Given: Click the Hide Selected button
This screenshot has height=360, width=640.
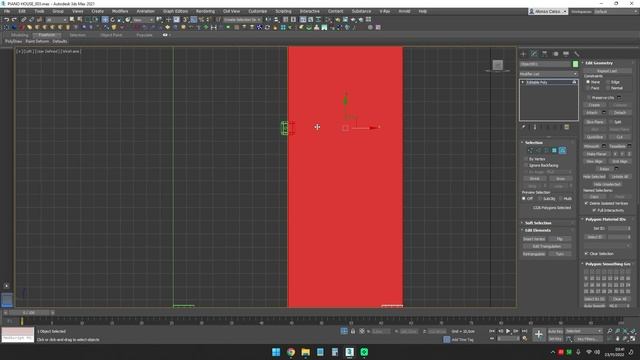Looking at the screenshot, I should 594,177.
